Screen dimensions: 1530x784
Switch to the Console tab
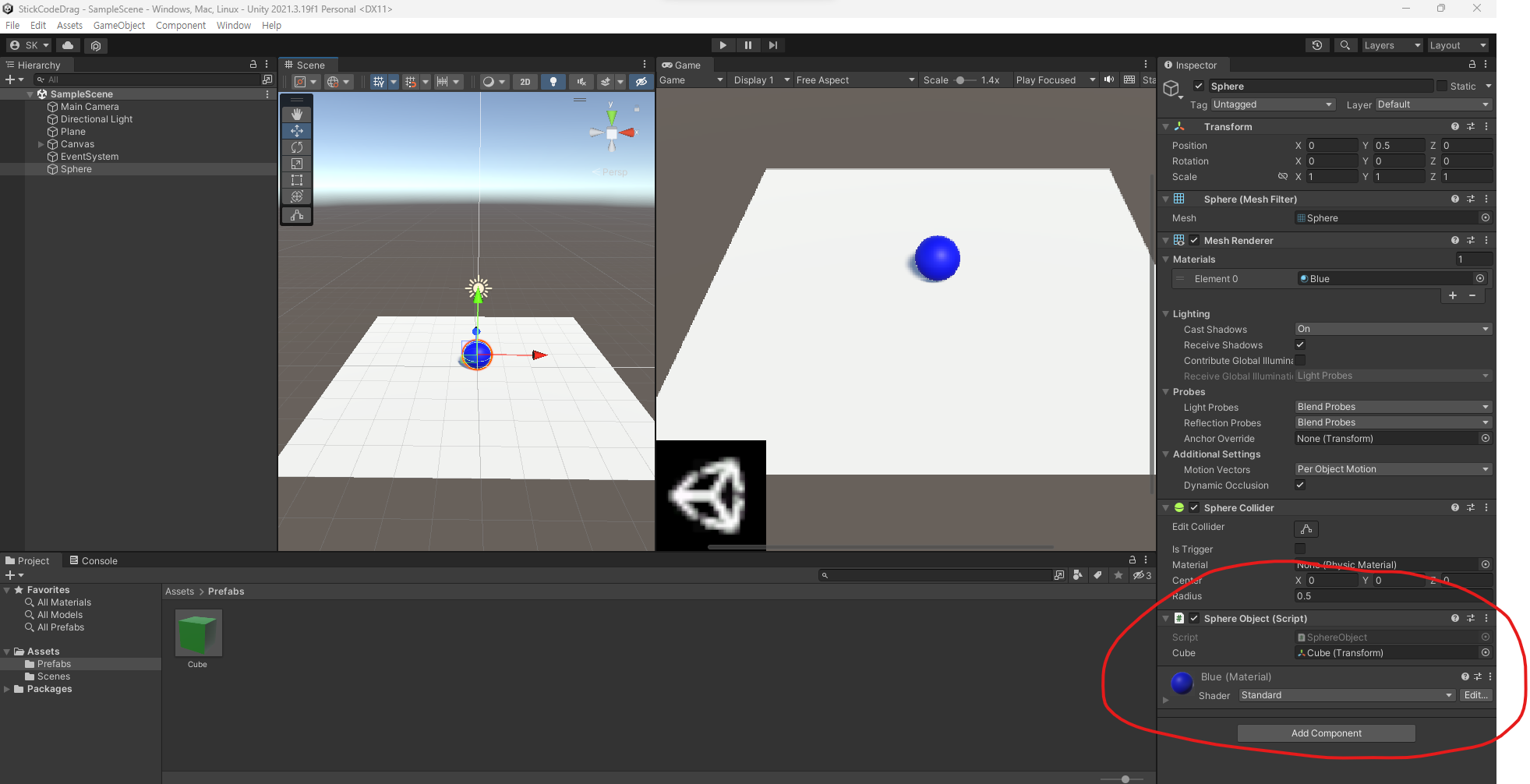[x=94, y=560]
